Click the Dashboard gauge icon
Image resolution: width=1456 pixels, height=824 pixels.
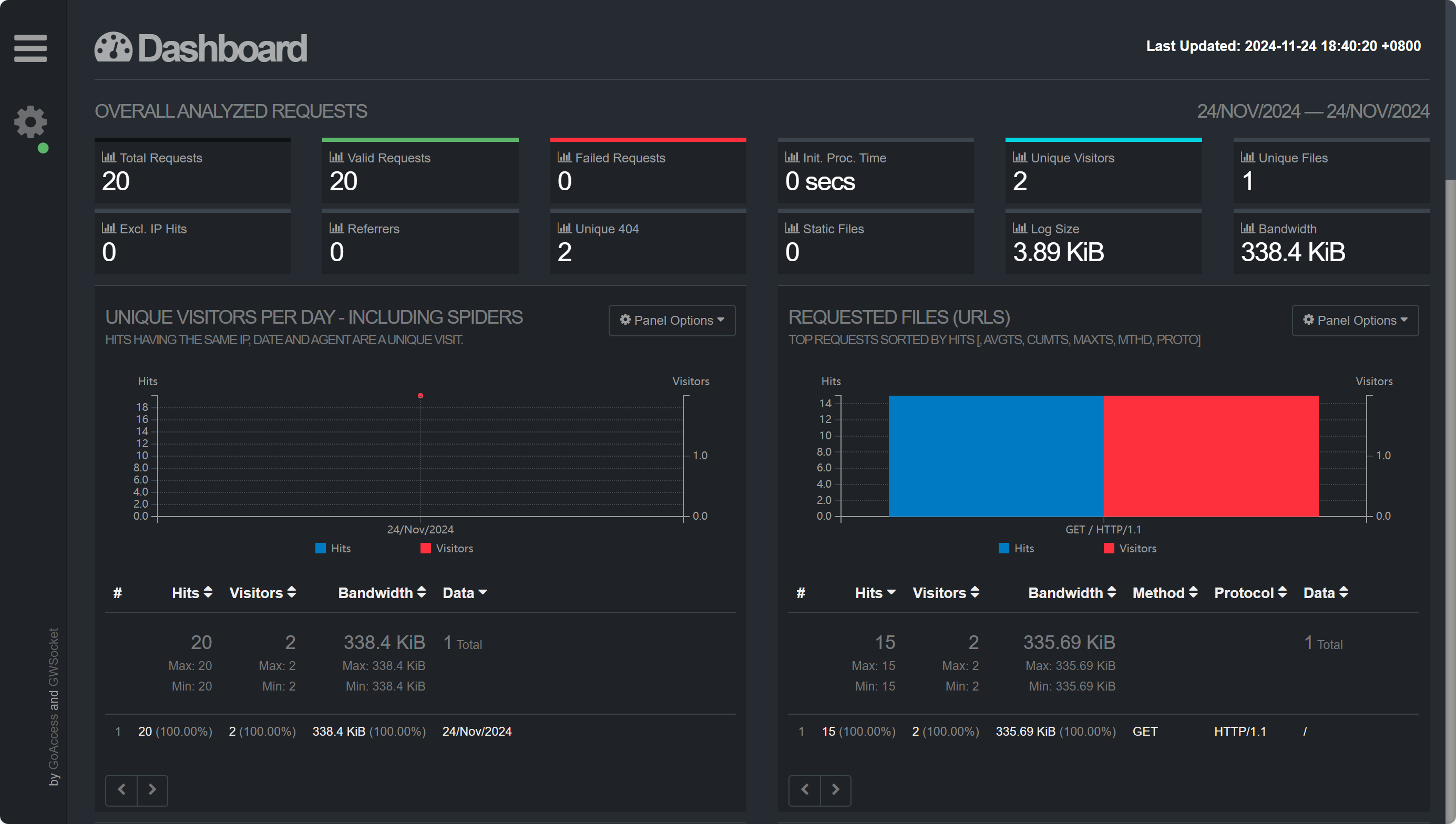(113, 47)
